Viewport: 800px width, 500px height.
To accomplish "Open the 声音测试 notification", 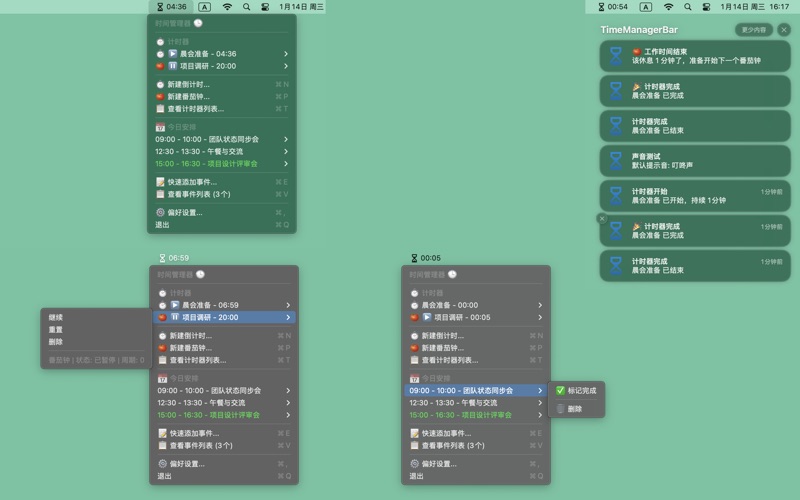I will [x=695, y=161].
